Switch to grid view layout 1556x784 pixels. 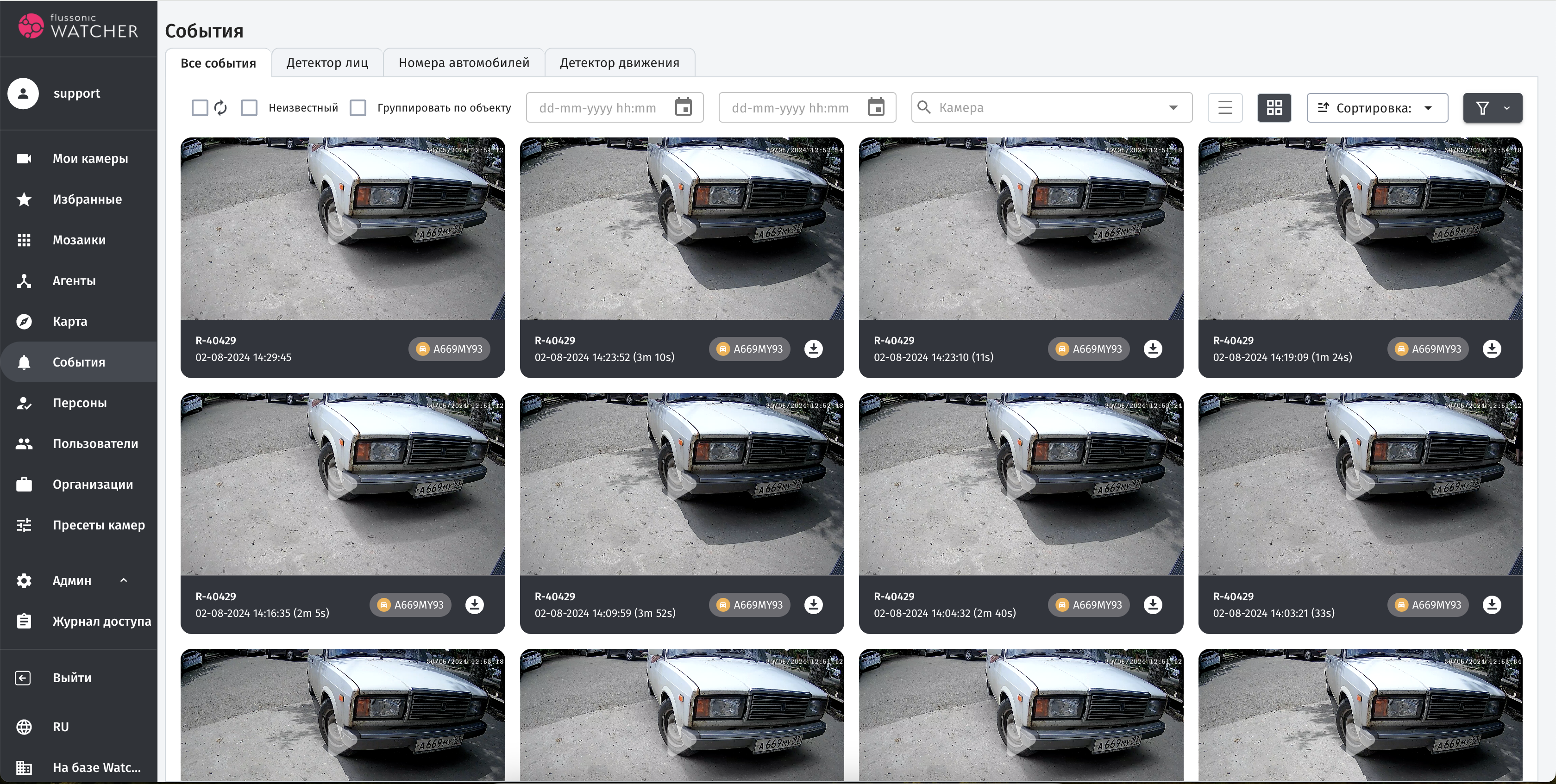pos(1274,107)
